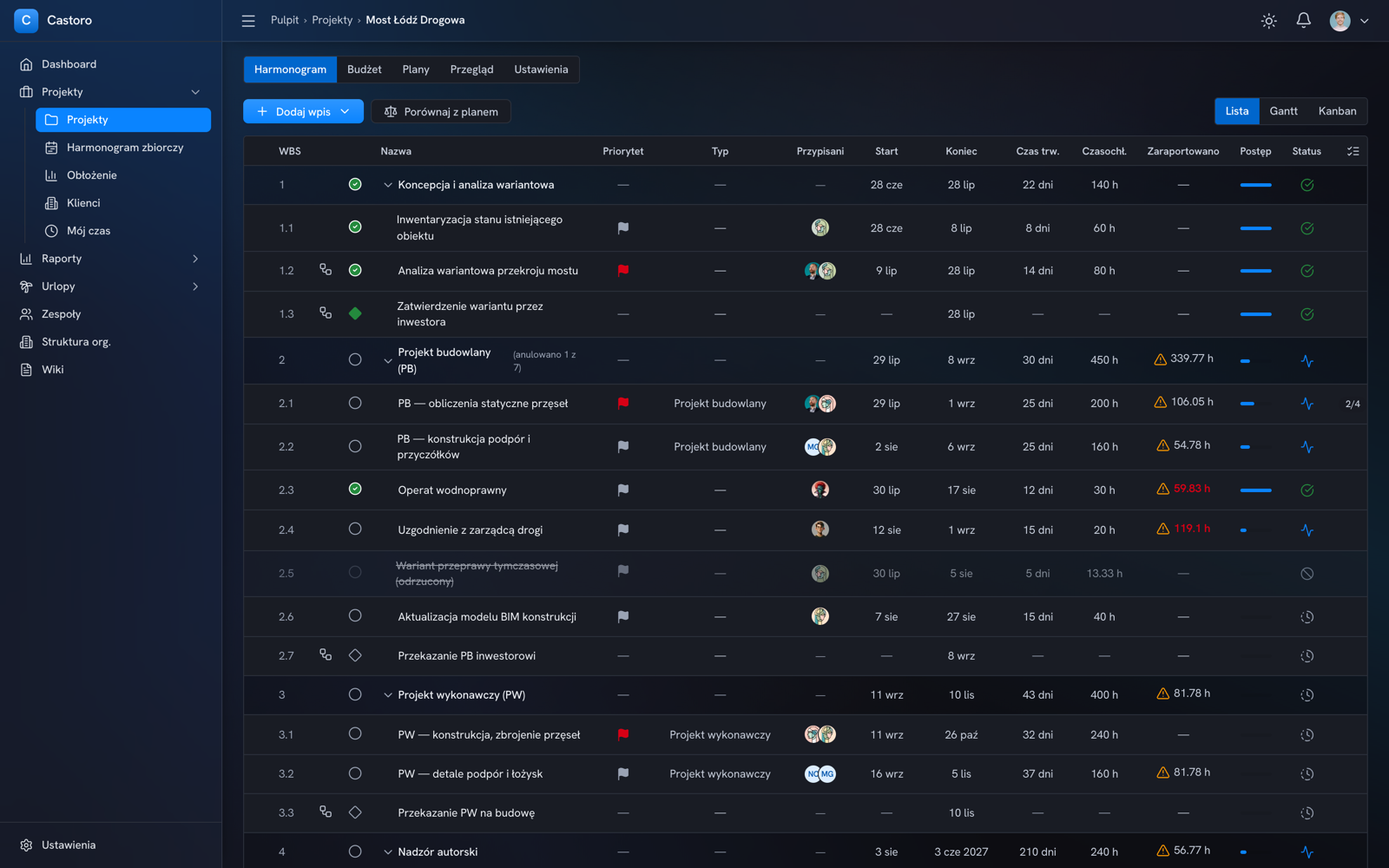Toggle completion circle for PB obliczenia statyczne
Image resolution: width=1389 pixels, height=868 pixels.
pos(355,403)
